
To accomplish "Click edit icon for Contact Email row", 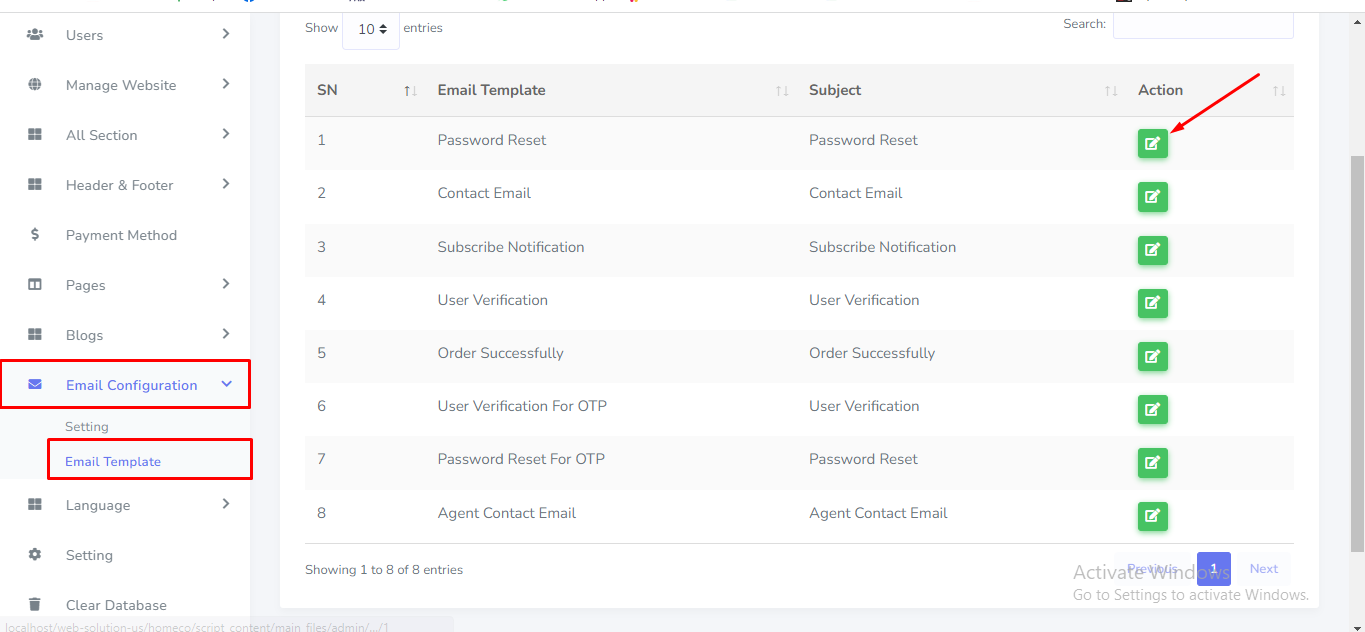I will (1152, 197).
